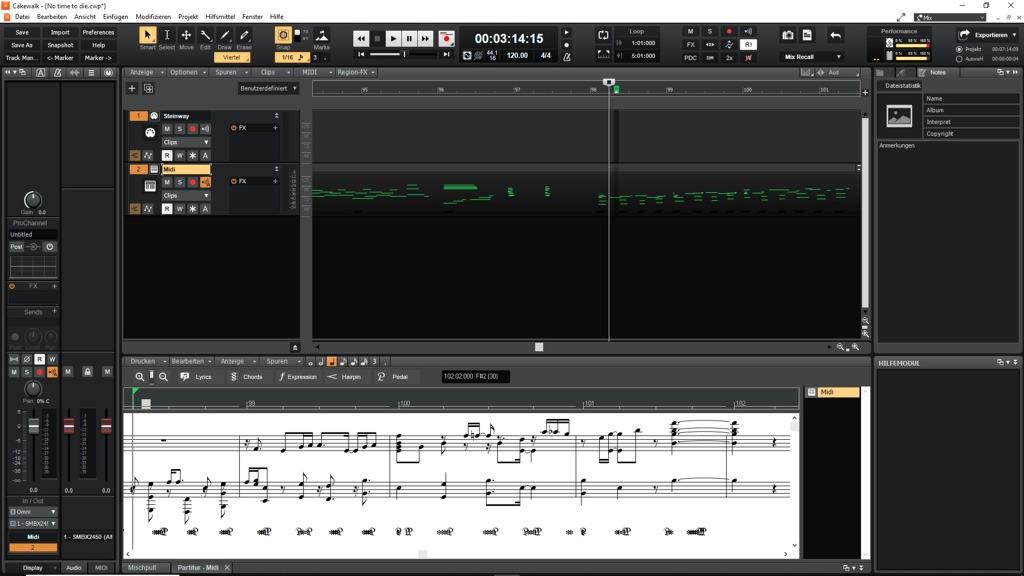1024x576 pixels.
Task: Select the Auswahl radio button
Action: tap(959, 59)
